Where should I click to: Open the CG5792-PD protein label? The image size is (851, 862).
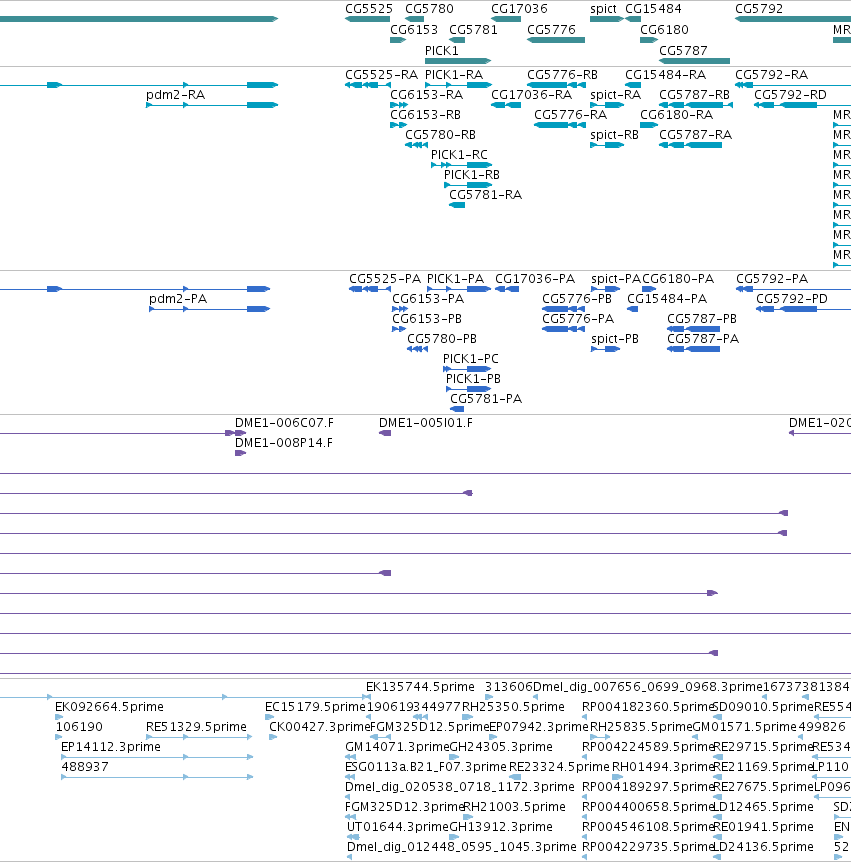pos(792,299)
